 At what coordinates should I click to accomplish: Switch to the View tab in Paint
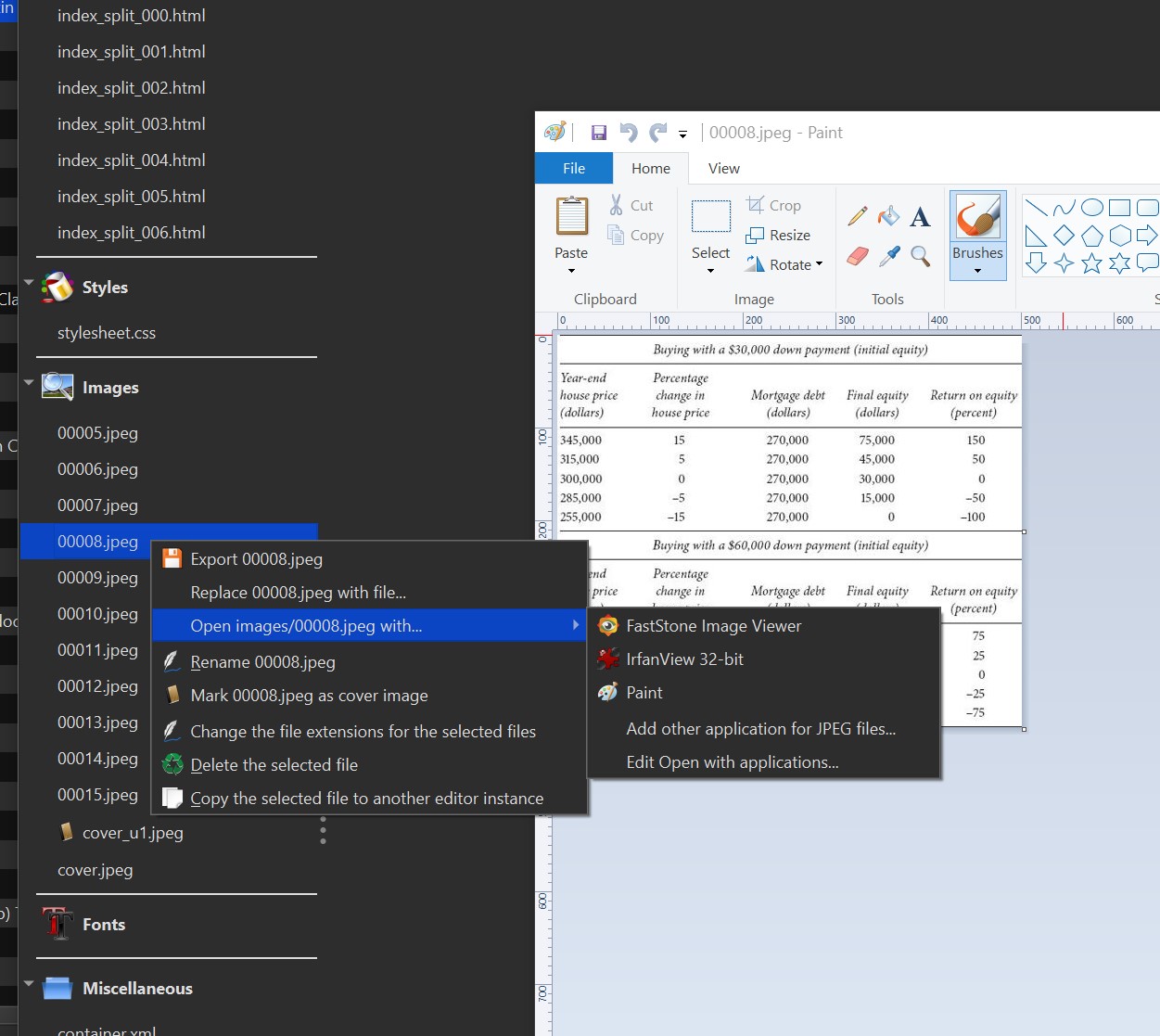click(724, 168)
